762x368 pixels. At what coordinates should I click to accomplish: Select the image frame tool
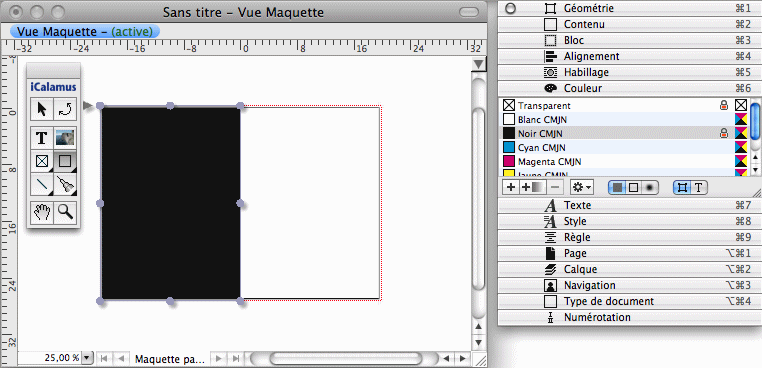[x=65, y=138]
